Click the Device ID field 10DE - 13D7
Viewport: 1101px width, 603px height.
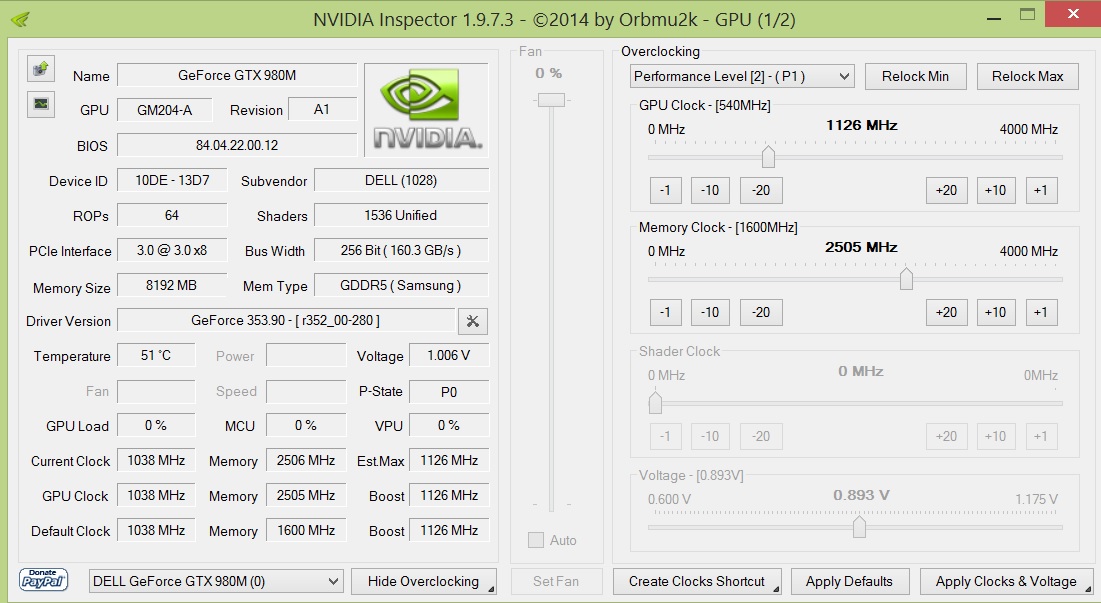tap(172, 180)
